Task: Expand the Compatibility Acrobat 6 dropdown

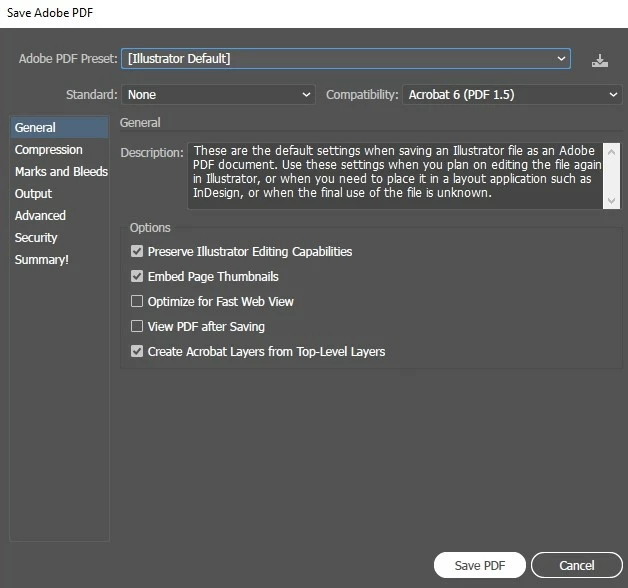Action: 512,95
